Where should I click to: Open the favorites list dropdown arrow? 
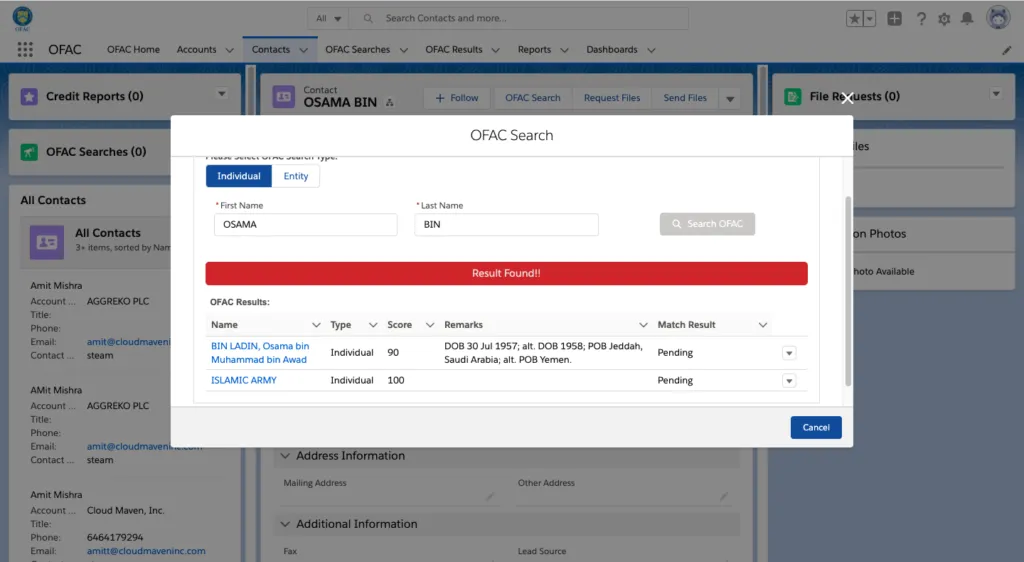869,19
